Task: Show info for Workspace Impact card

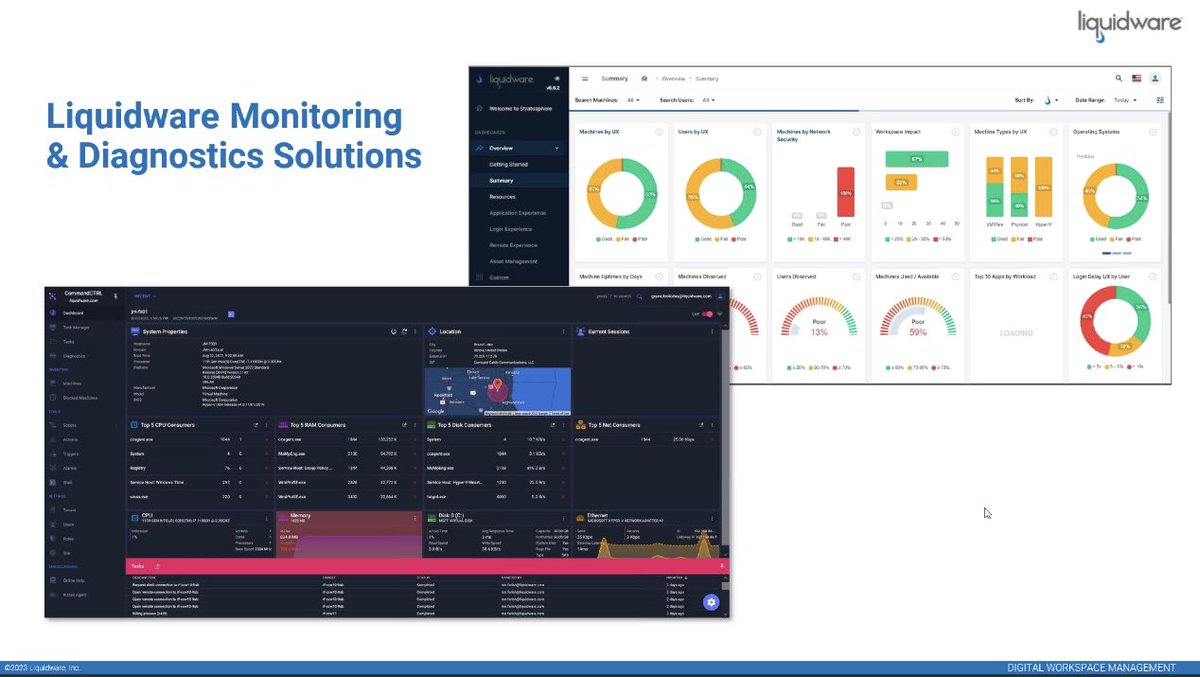Action: 953,132
